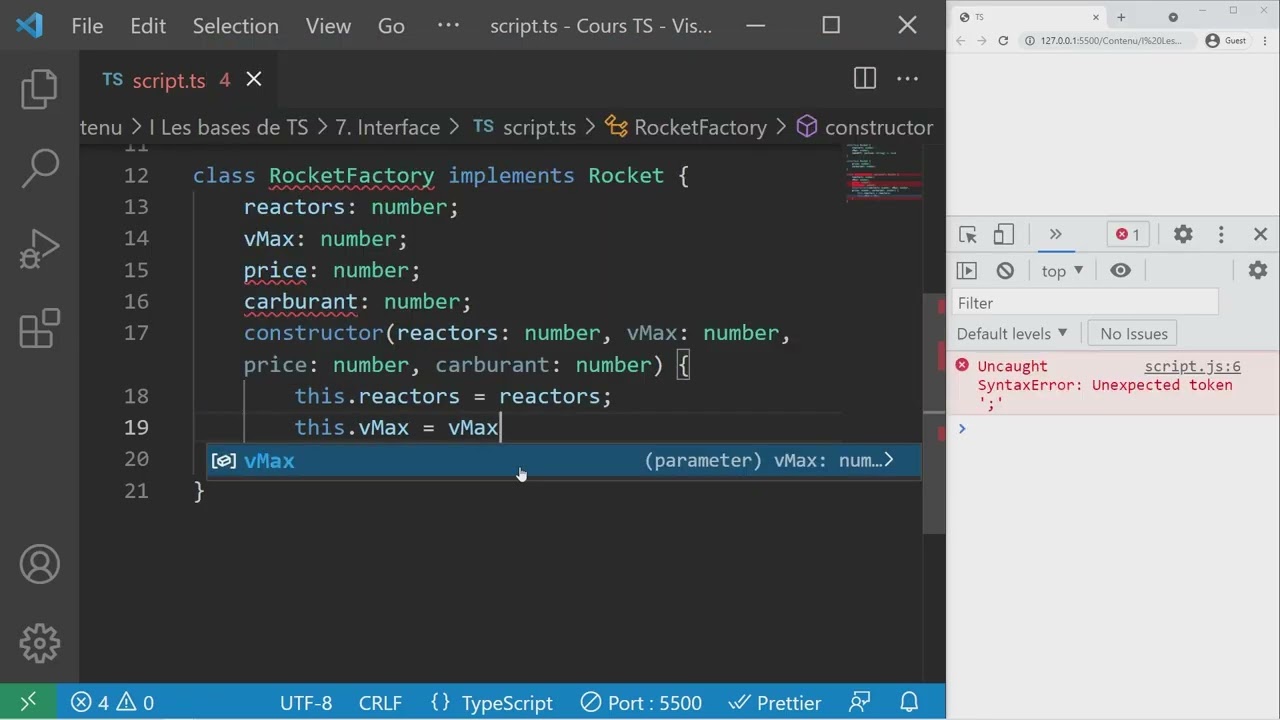Open the errors and warnings count in status bar
Screen dimensions: 1280x720
(112, 703)
